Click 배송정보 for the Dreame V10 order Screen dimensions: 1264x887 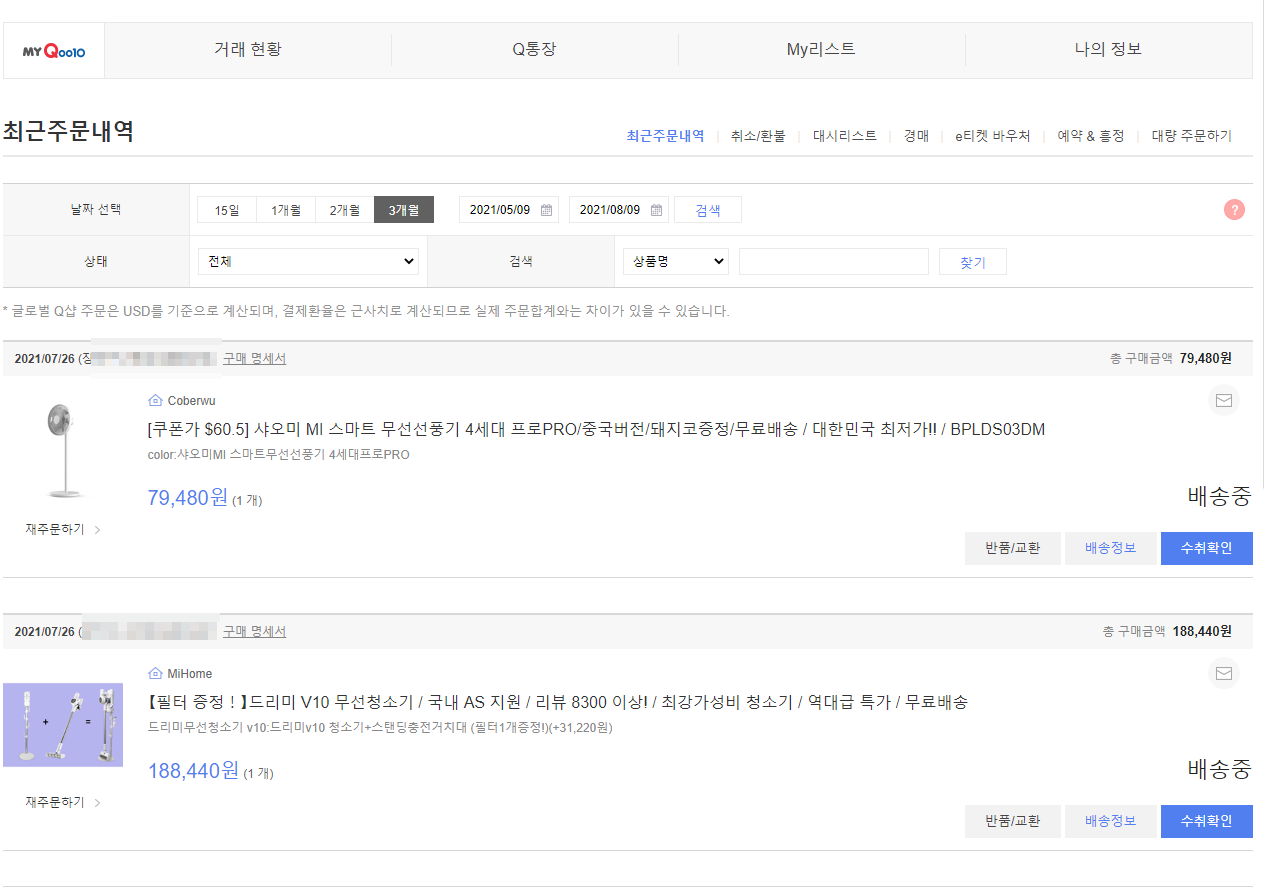click(x=1111, y=821)
